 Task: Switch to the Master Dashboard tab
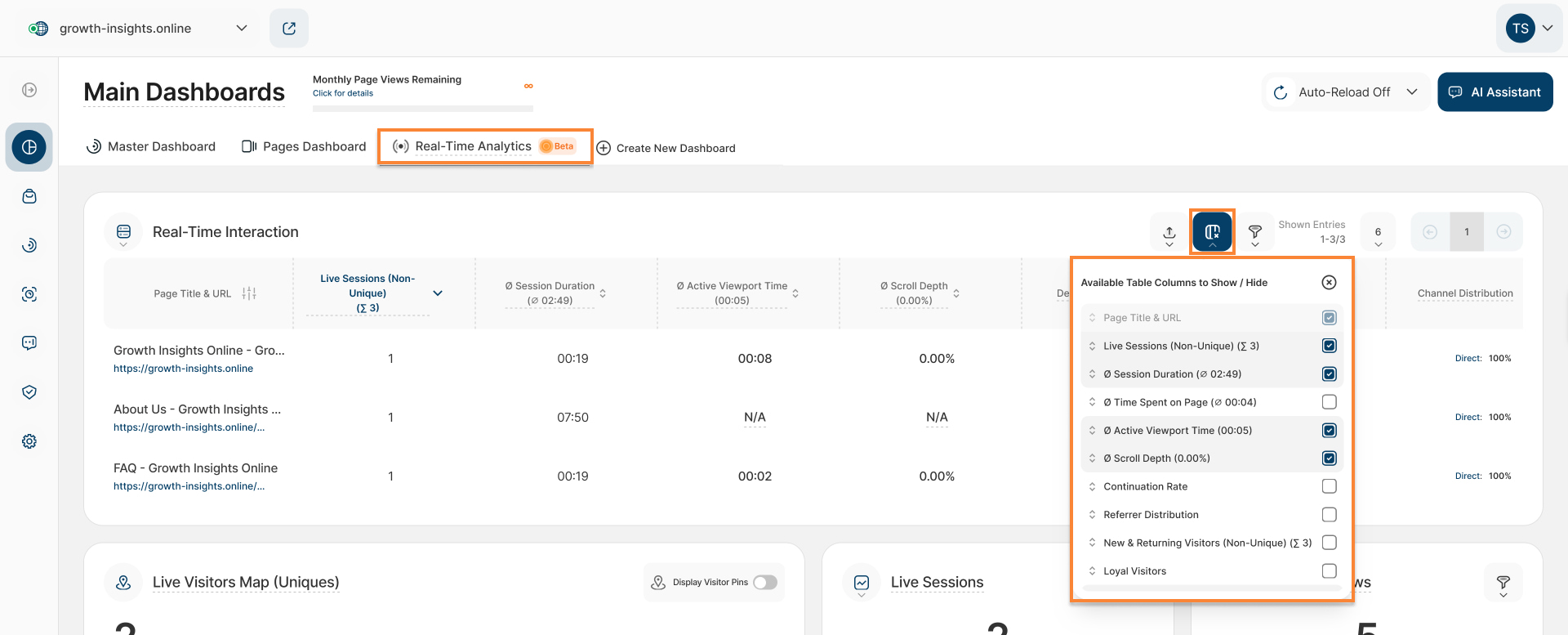(x=151, y=147)
